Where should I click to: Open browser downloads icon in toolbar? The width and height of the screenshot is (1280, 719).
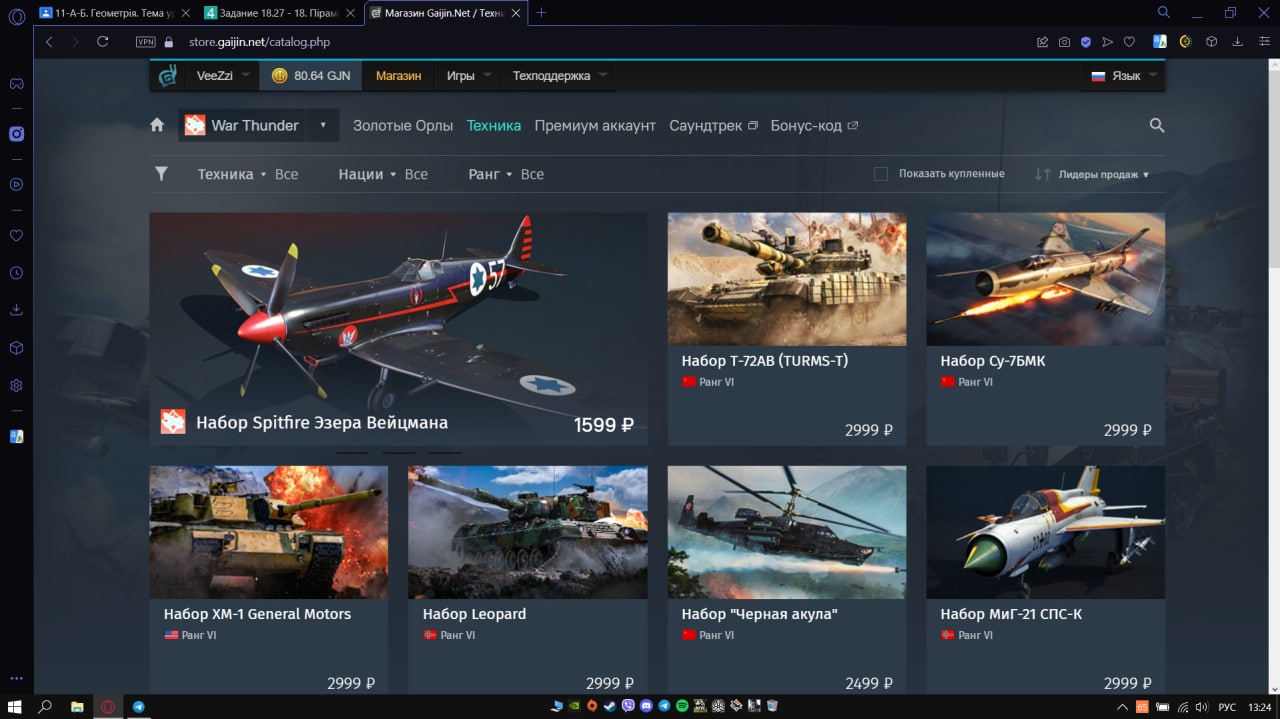tap(1238, 42)
